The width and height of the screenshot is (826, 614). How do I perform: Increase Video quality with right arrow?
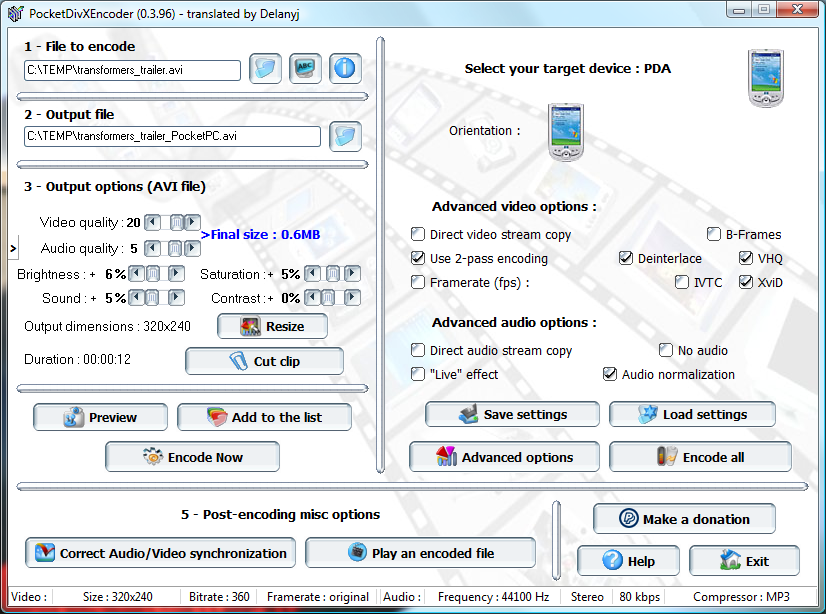193,223
